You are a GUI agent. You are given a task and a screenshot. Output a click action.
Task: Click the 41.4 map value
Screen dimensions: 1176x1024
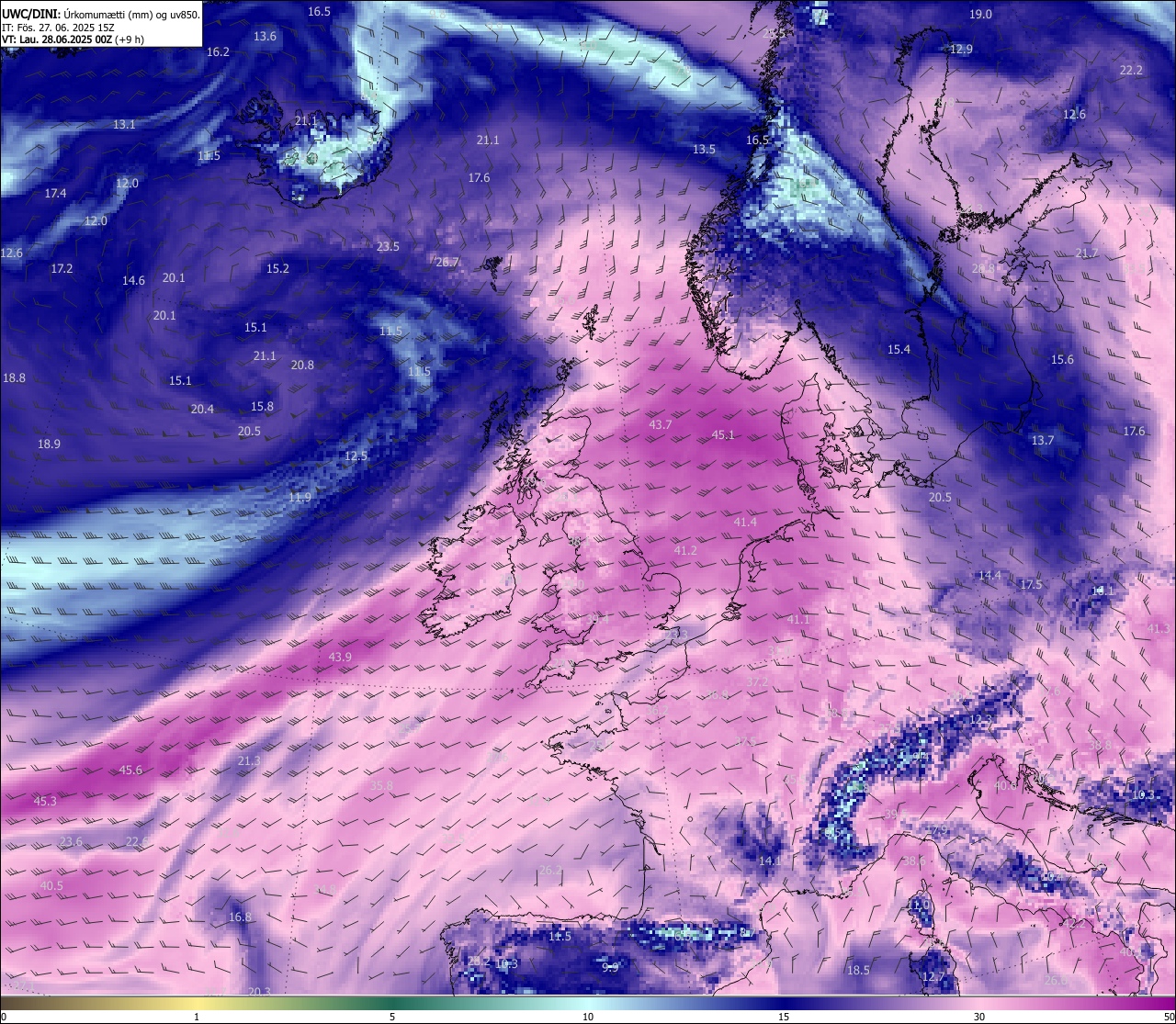745,523
